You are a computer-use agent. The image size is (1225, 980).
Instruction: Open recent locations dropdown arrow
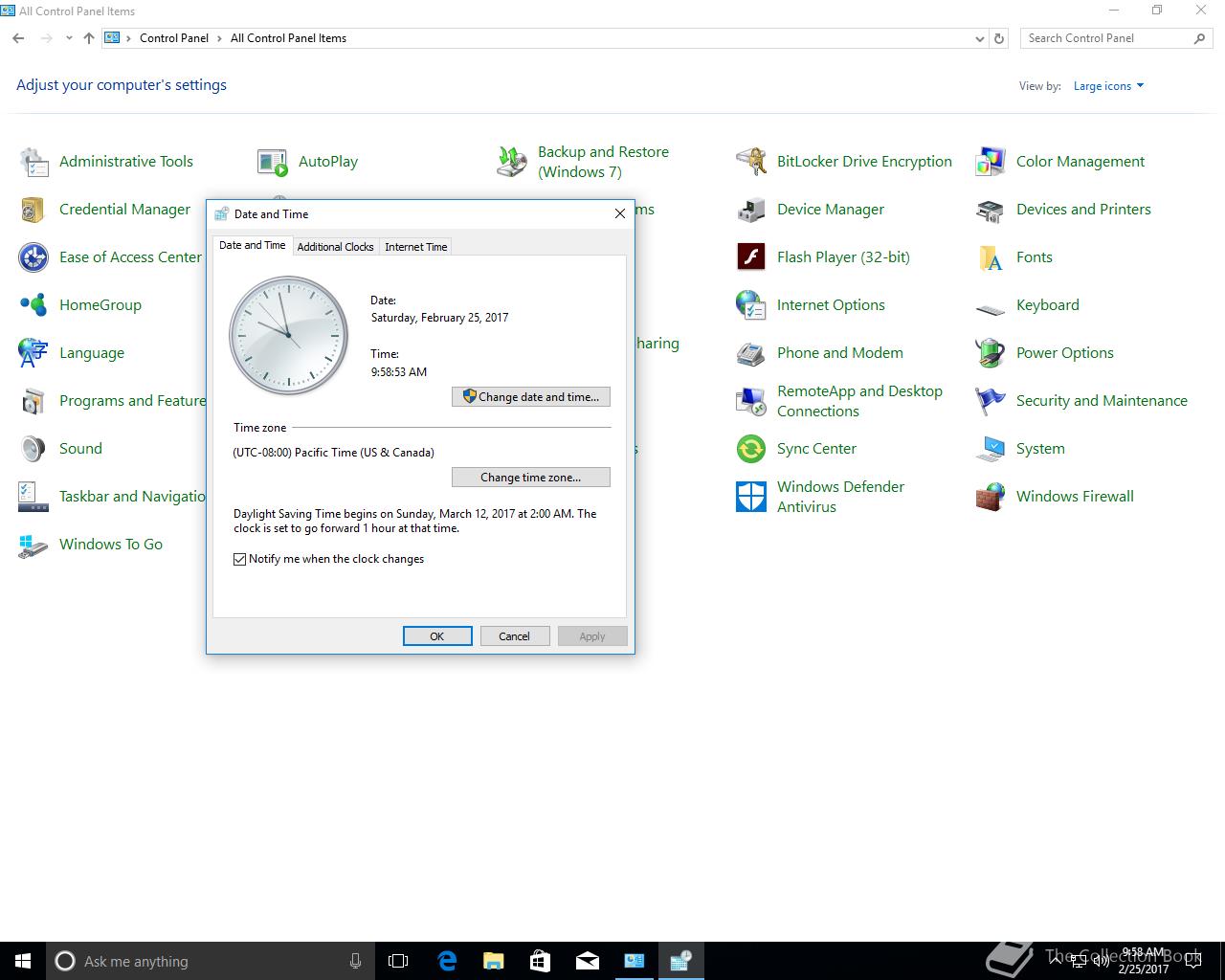(69, 38)
